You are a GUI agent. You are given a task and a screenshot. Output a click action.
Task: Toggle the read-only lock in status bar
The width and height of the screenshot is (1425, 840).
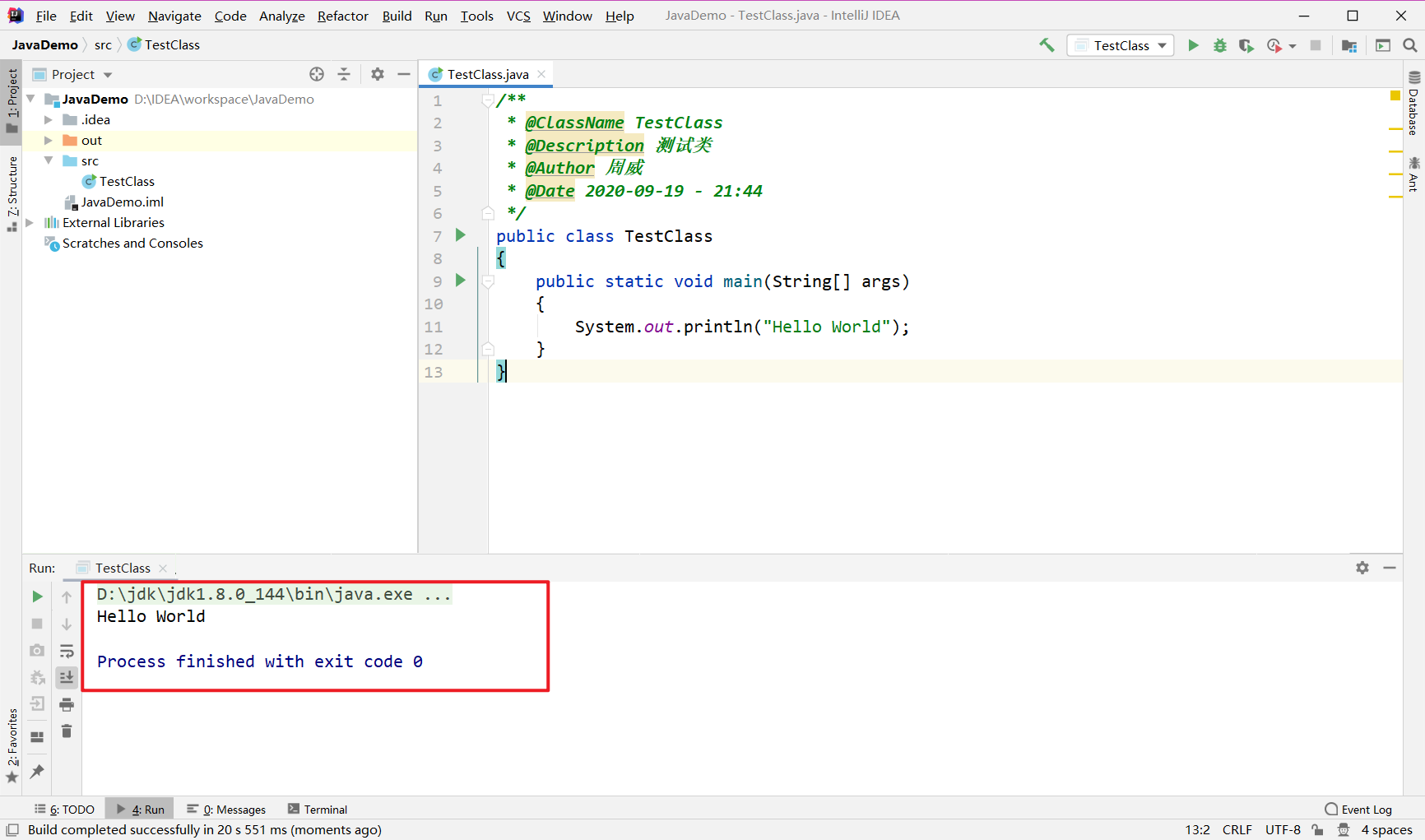pos(1318,830)
